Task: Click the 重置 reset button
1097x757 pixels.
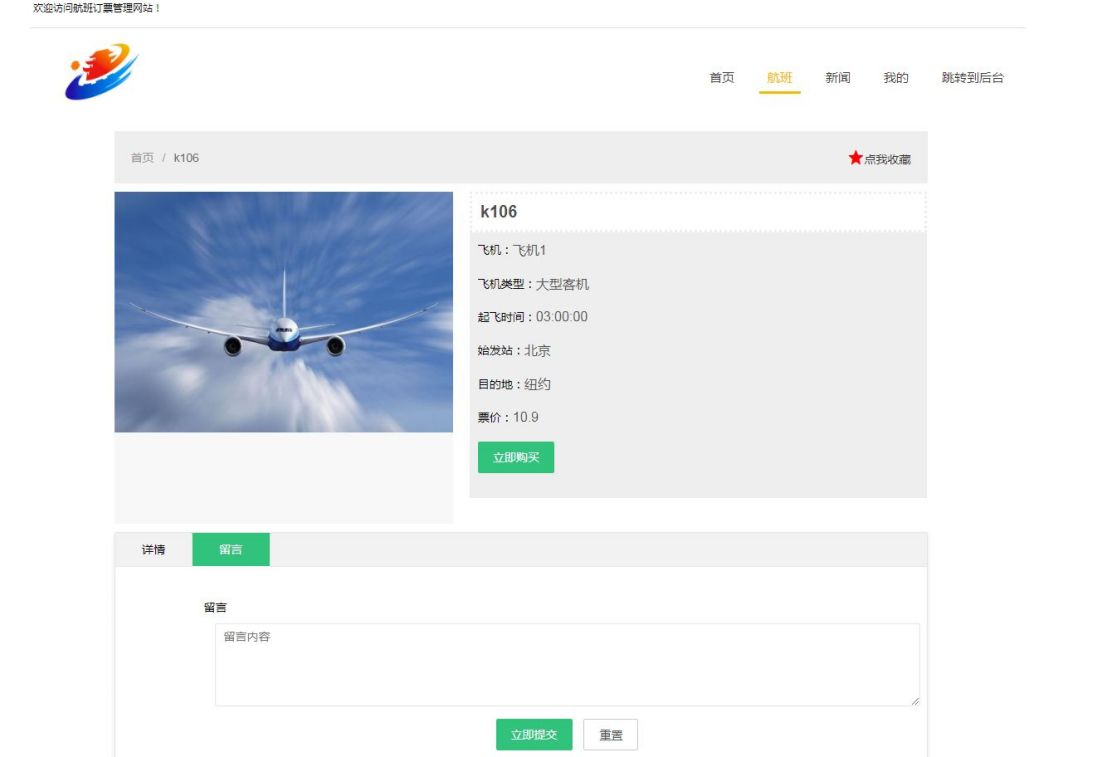Action: click(x=611, y=735)
